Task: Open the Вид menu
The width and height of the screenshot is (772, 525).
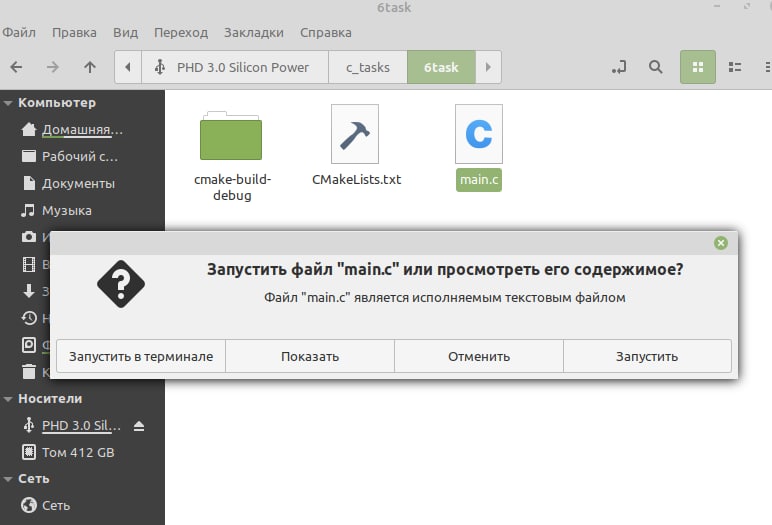Action: (x=126, y=33)
